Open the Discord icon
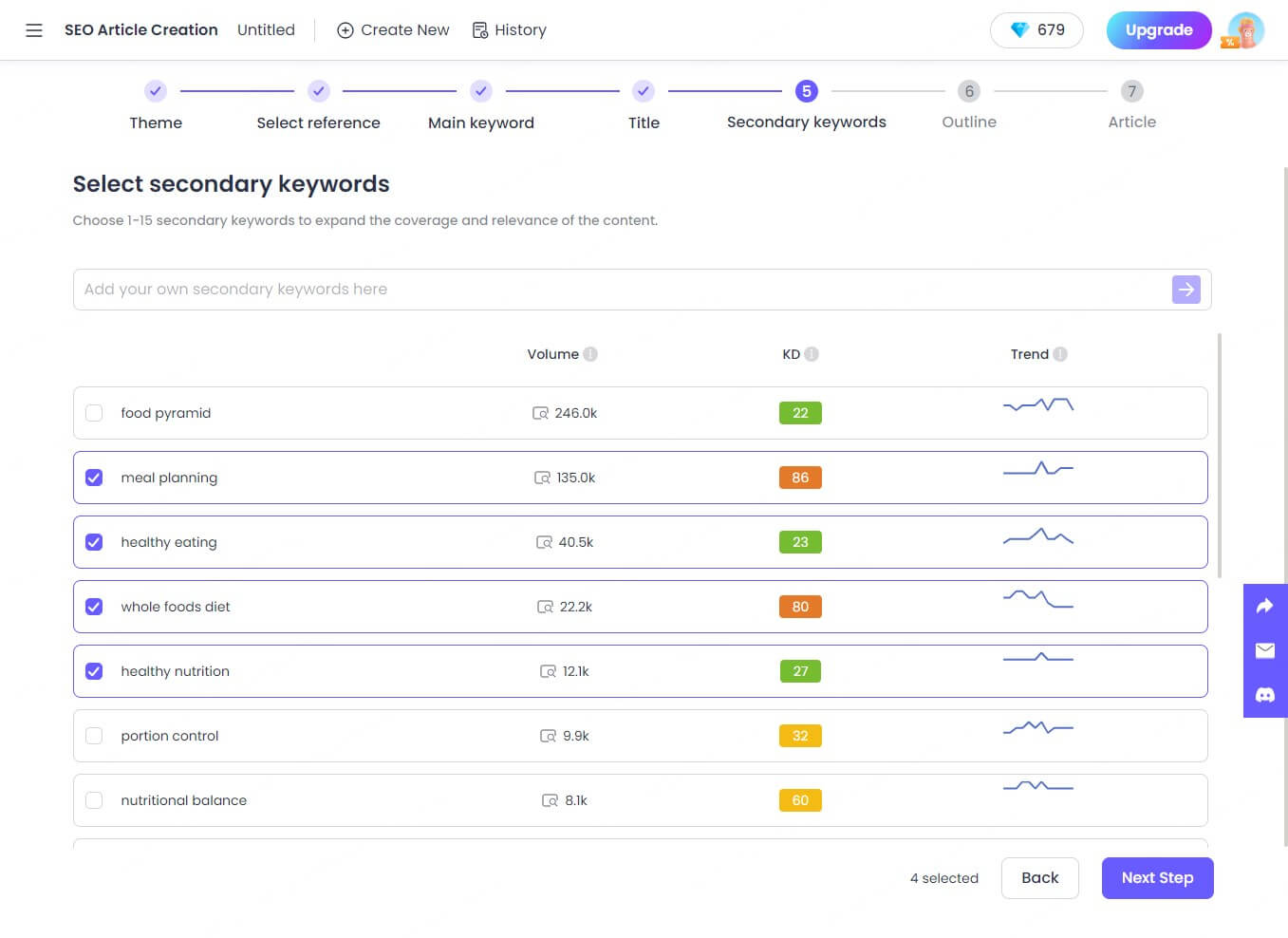Screen dimensions: 1288x938 point(1264,695)
